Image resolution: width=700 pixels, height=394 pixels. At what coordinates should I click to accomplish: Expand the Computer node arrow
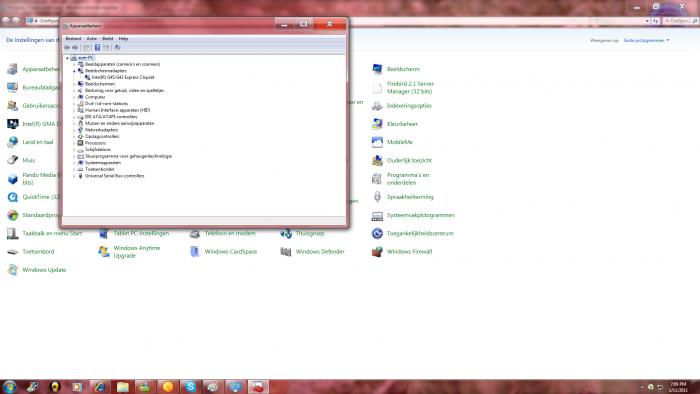point(74,97)
